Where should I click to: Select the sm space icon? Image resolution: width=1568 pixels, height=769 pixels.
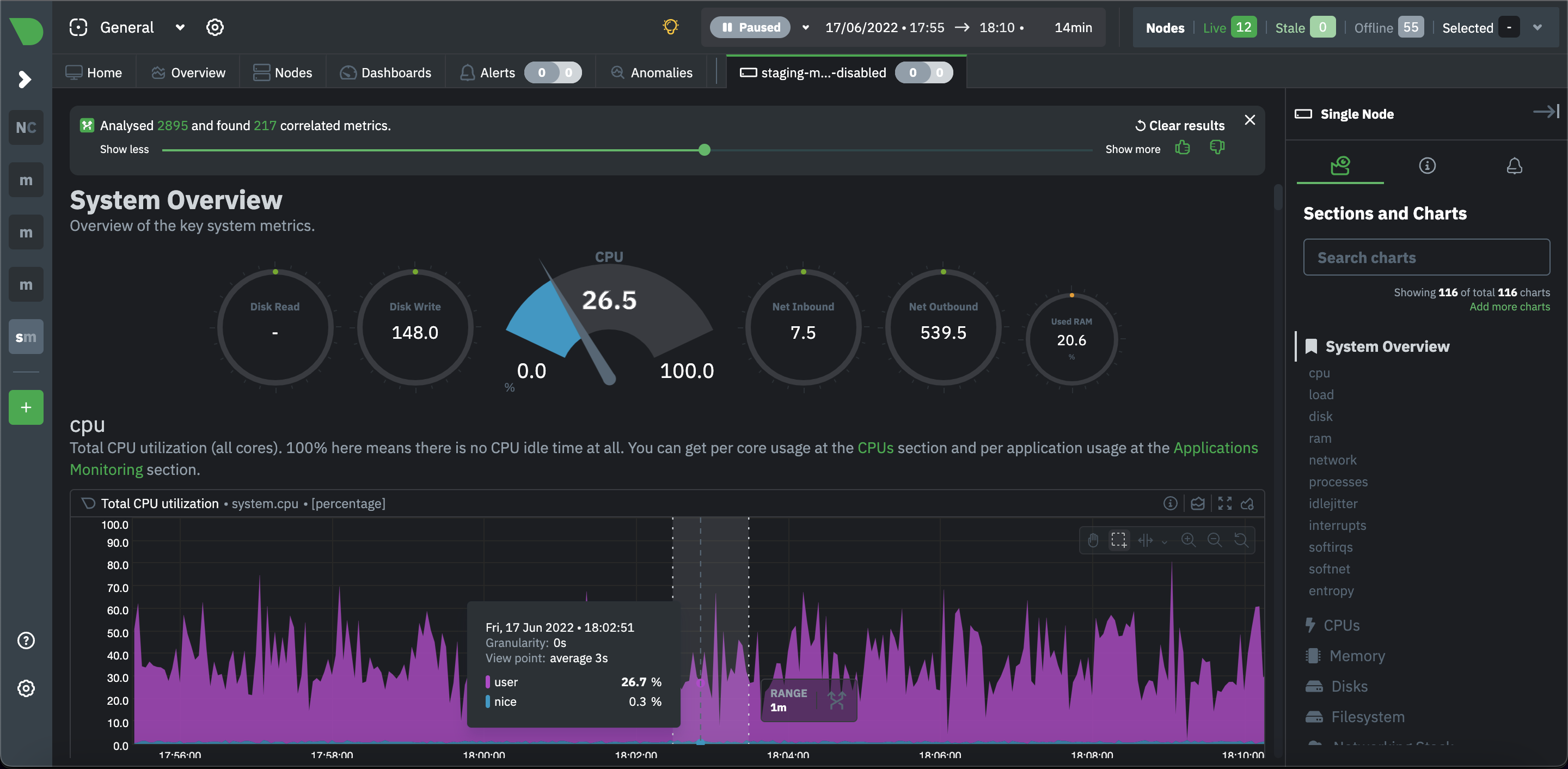tap(26, 337)
